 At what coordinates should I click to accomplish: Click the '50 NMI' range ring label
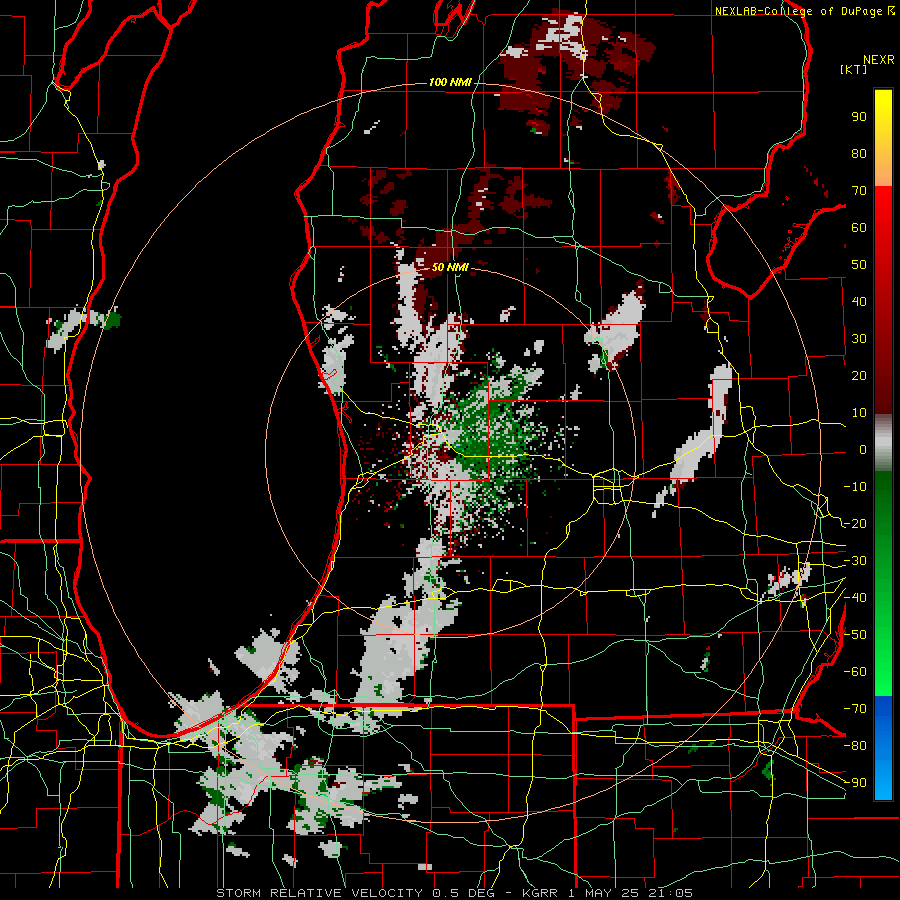click(450, 267)
